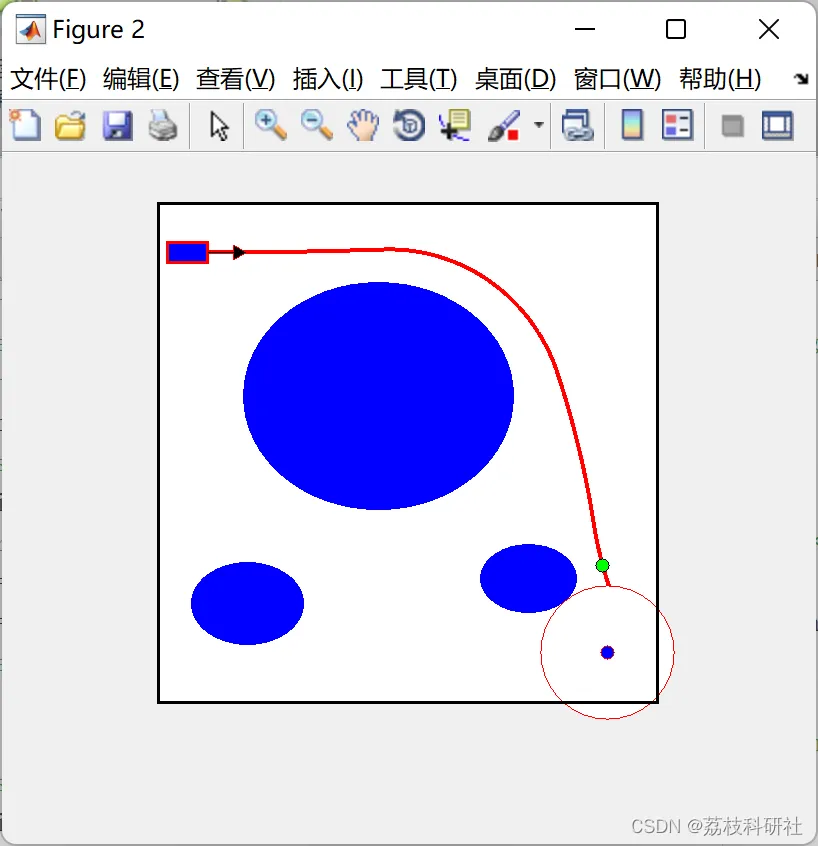
Task: Open the 工具(T) menu
Action: pos(419,79)
